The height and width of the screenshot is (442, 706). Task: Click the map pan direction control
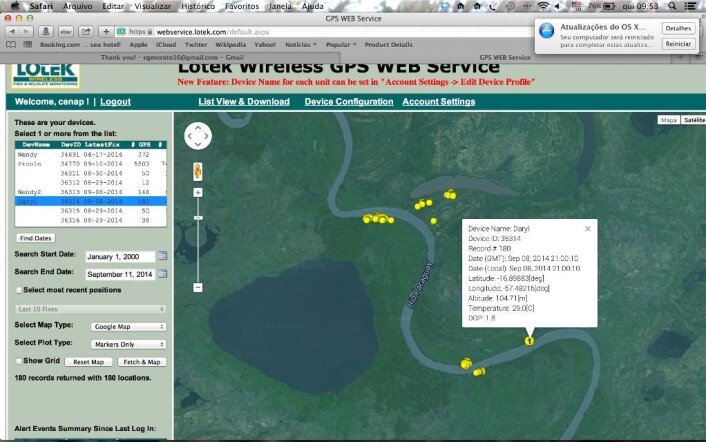coord(198,135)
